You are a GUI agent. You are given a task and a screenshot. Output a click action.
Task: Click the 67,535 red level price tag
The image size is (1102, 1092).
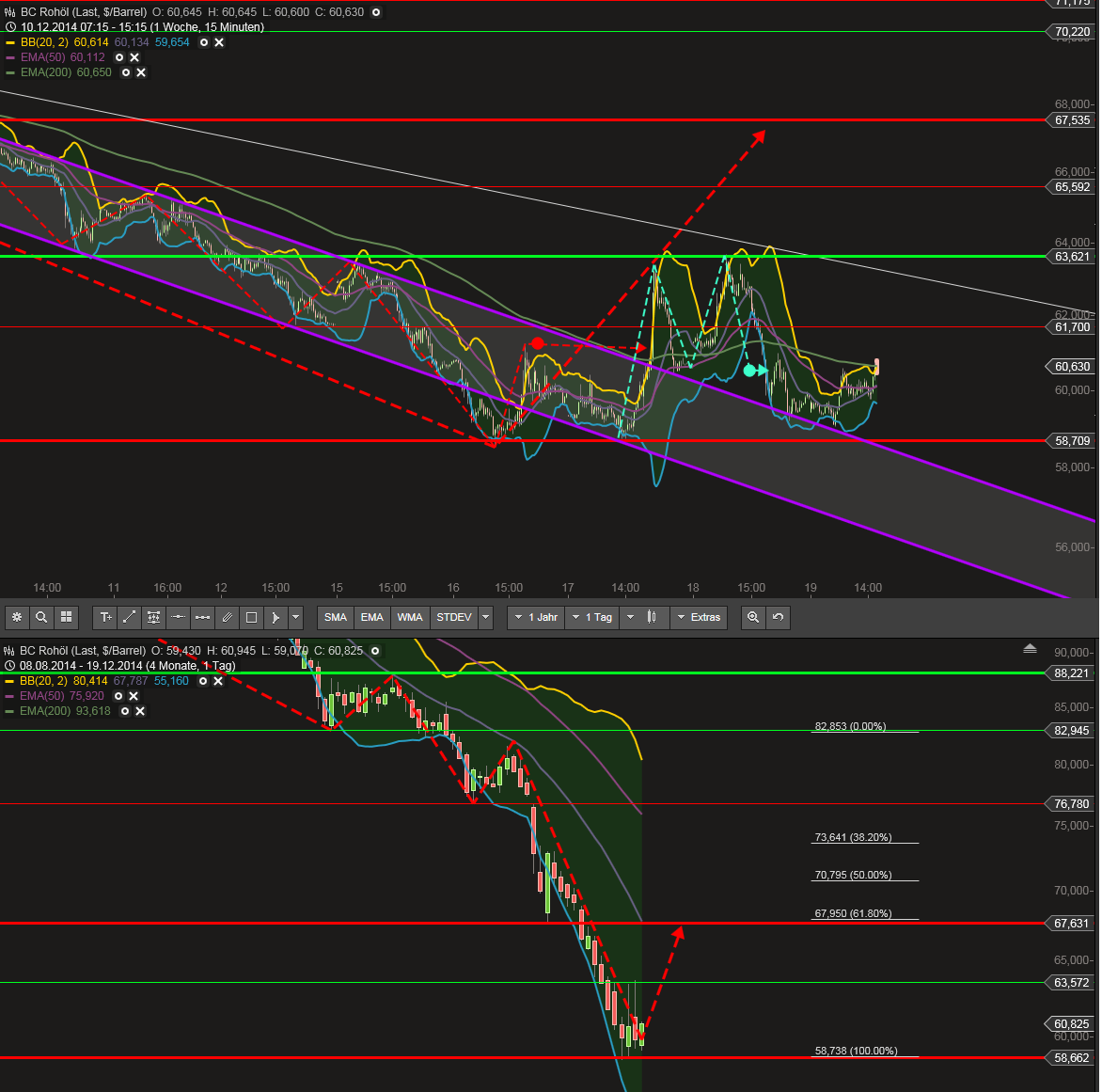pyautogui.click(x=1071, y=120)
